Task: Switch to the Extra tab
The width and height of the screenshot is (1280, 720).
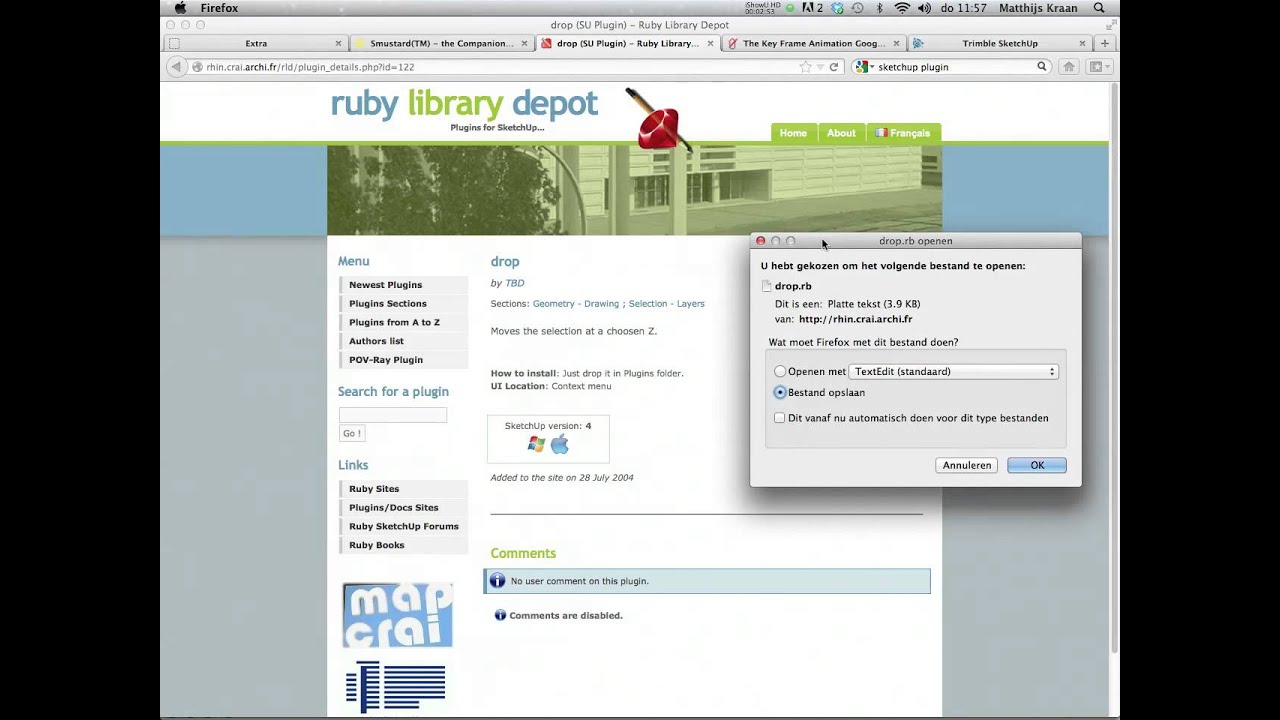Action: pos(256,43)
